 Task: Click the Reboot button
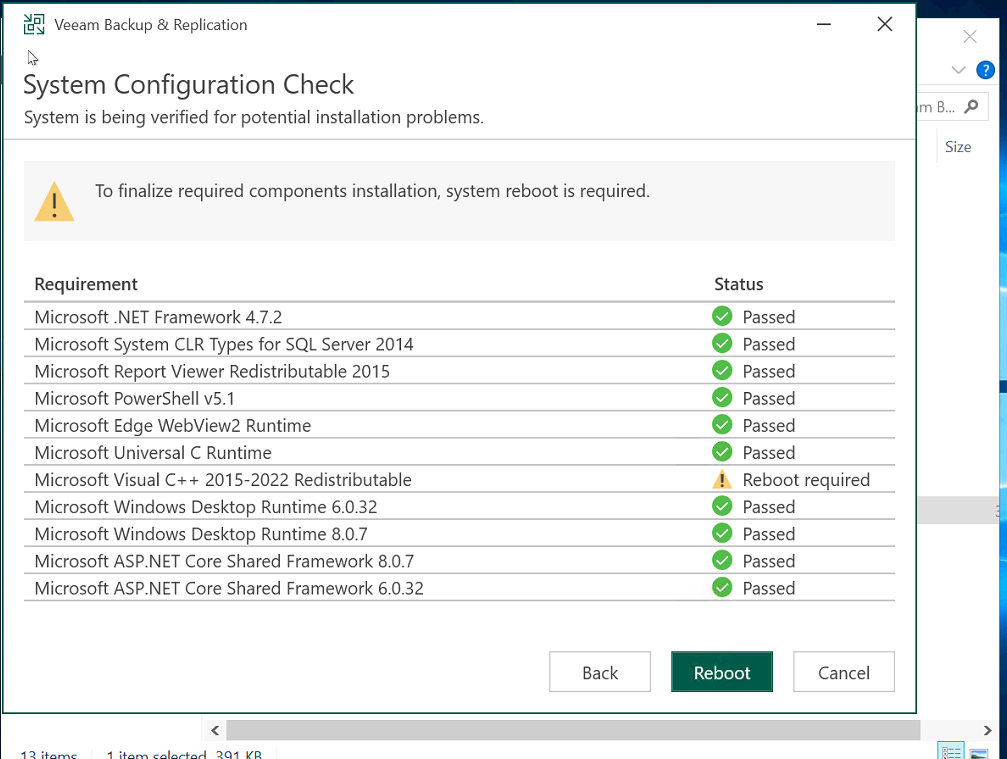point(722,672)
